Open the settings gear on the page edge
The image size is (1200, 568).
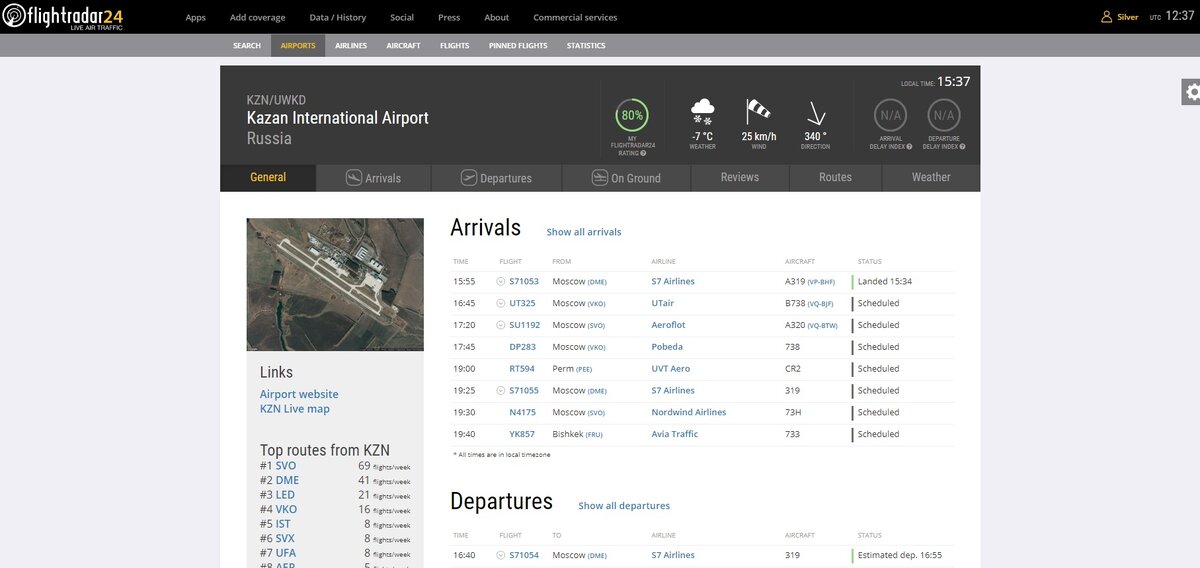click(1191, 92)
